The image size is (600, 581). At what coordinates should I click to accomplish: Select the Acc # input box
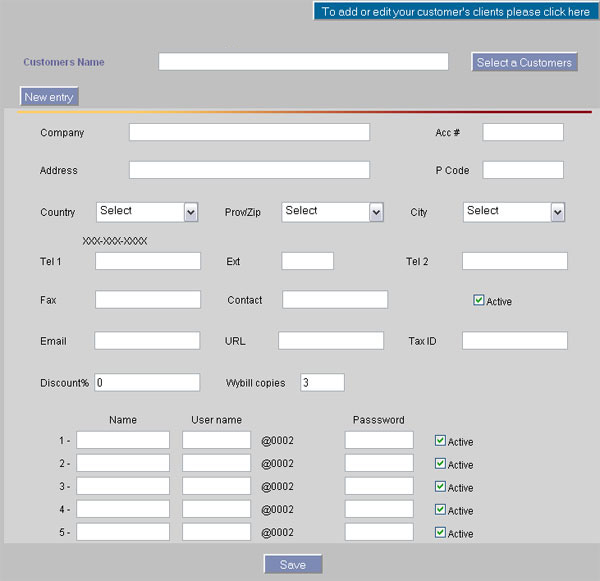523,132
